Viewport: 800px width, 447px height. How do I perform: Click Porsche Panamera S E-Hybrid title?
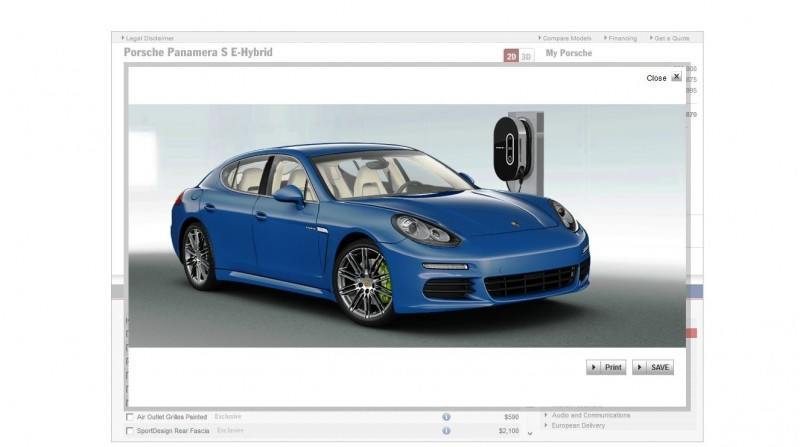[x=198, y=53]
